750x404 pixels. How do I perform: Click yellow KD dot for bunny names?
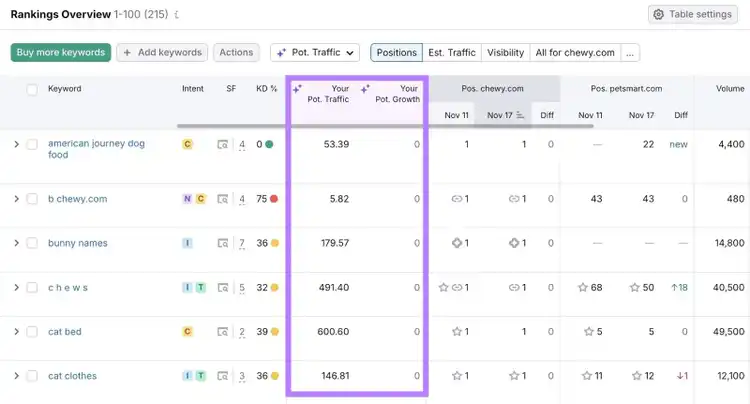tap(275, 243)
